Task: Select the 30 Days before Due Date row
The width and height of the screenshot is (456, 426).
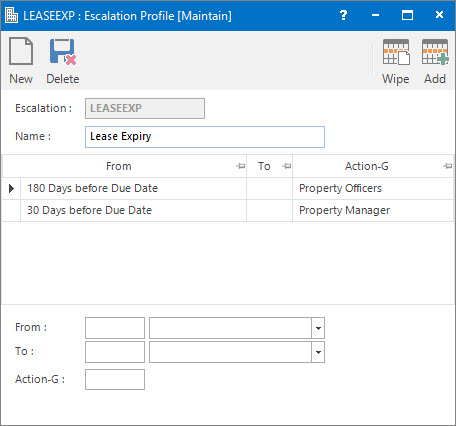Action: tap(228, 210)
